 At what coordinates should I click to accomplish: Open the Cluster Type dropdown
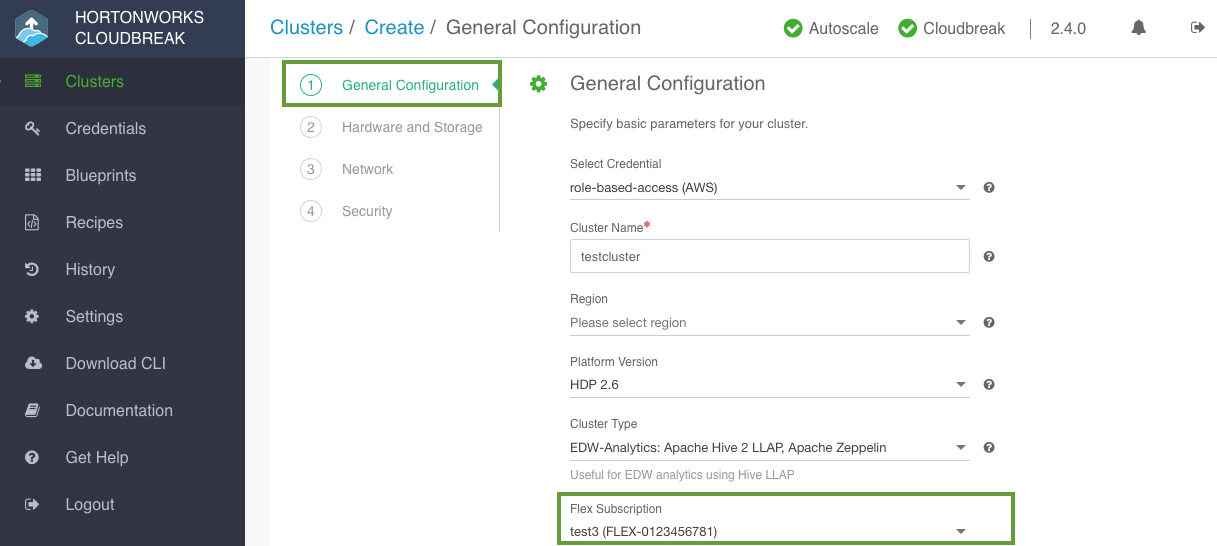(x=769, y=447)
